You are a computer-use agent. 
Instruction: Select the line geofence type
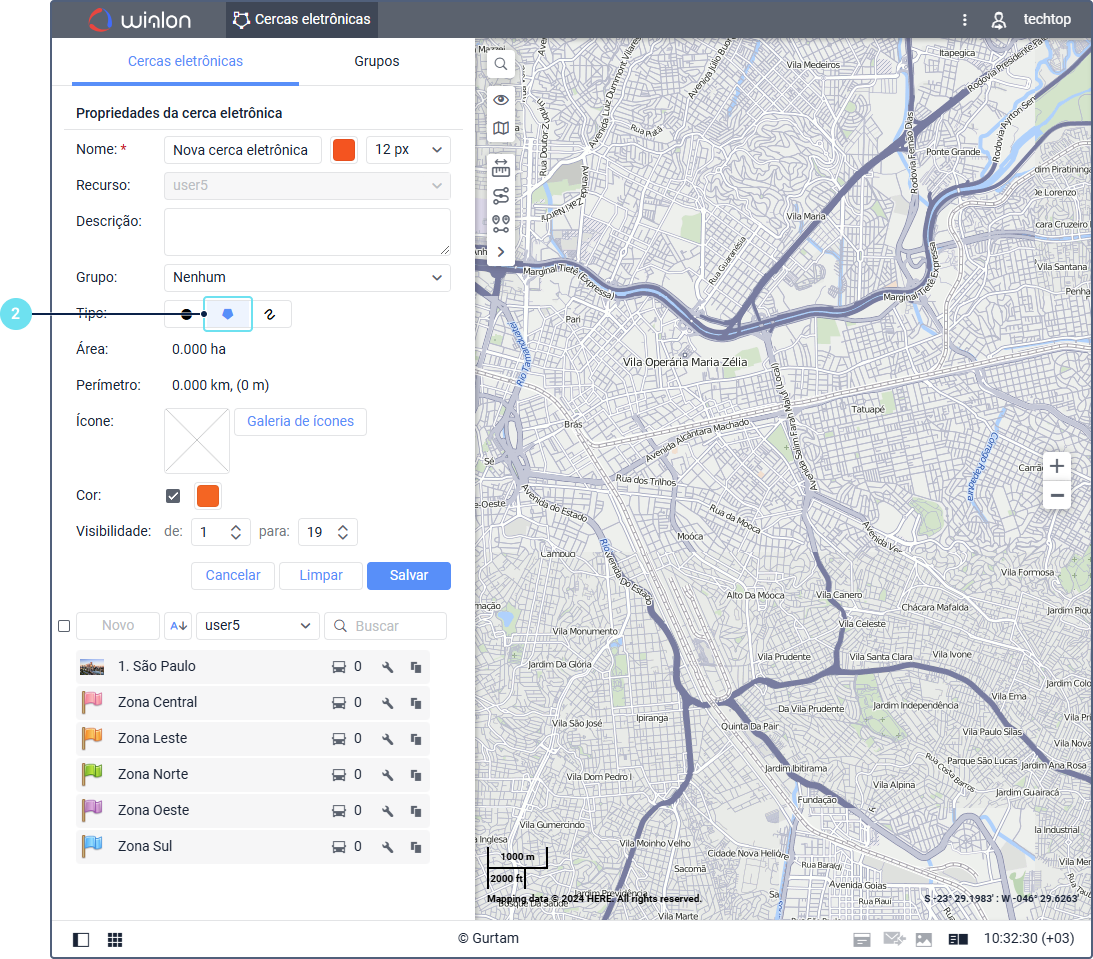coord(270,314)
